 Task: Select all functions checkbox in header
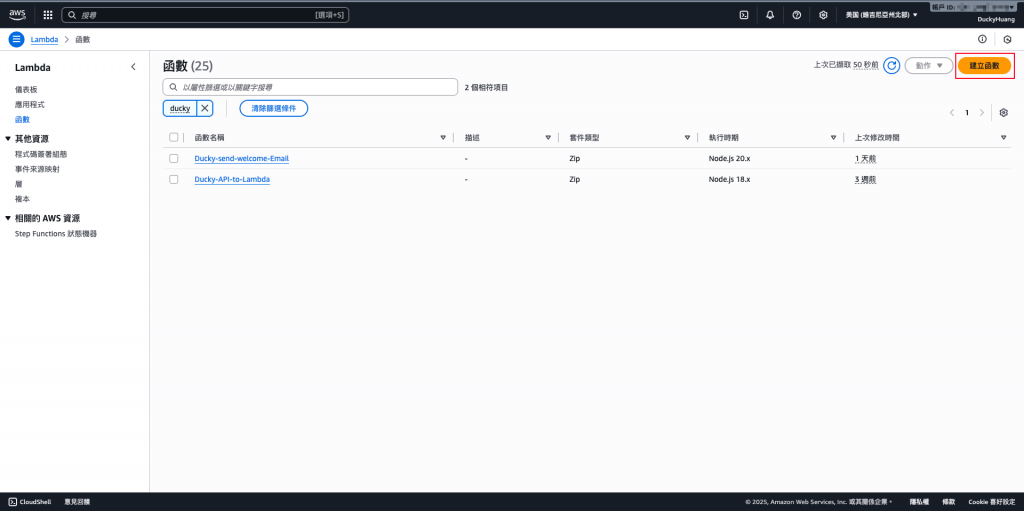tap(174, 137)
